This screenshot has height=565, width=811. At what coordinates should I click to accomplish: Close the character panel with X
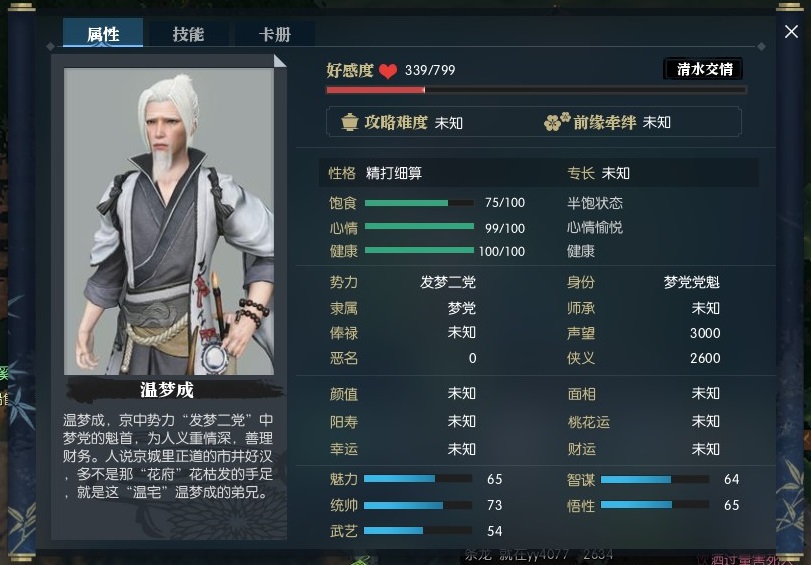[791, 32]
